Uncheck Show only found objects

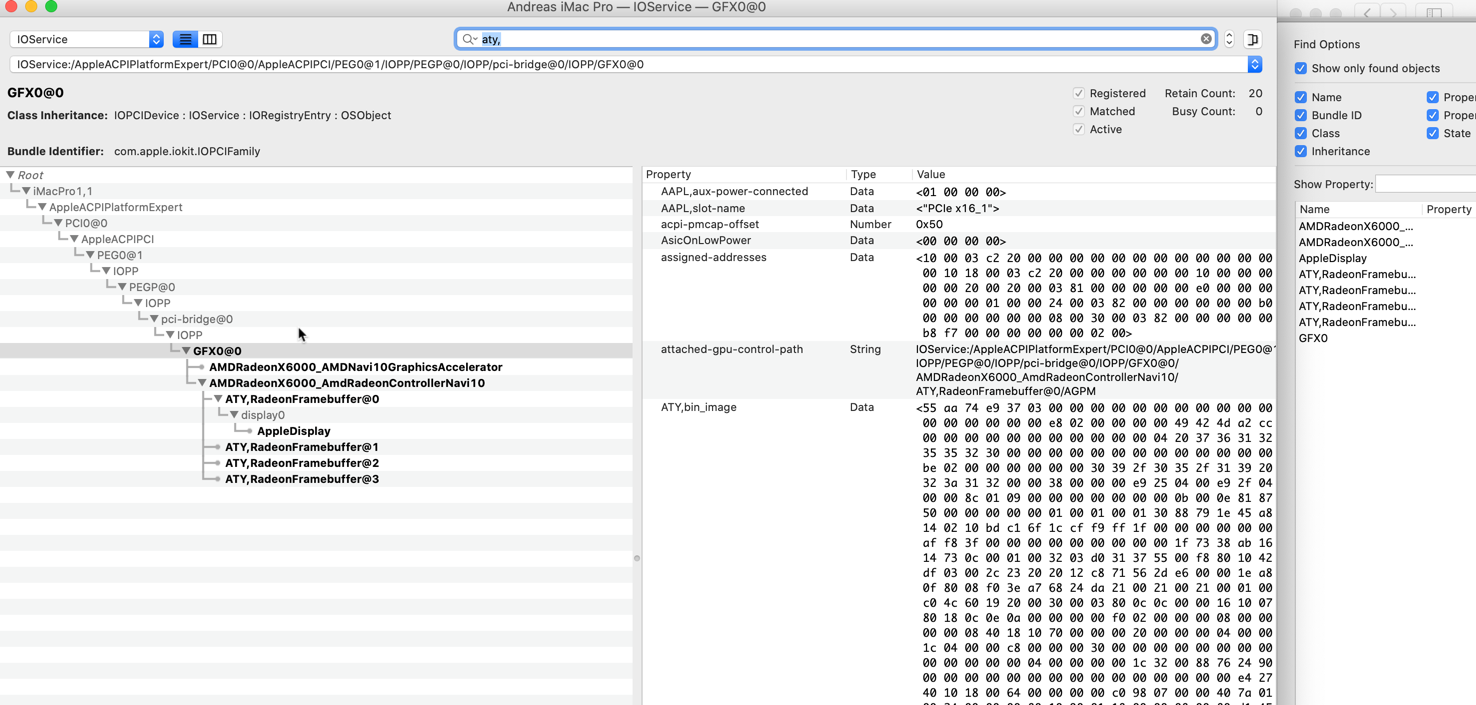pos(1301,68)
